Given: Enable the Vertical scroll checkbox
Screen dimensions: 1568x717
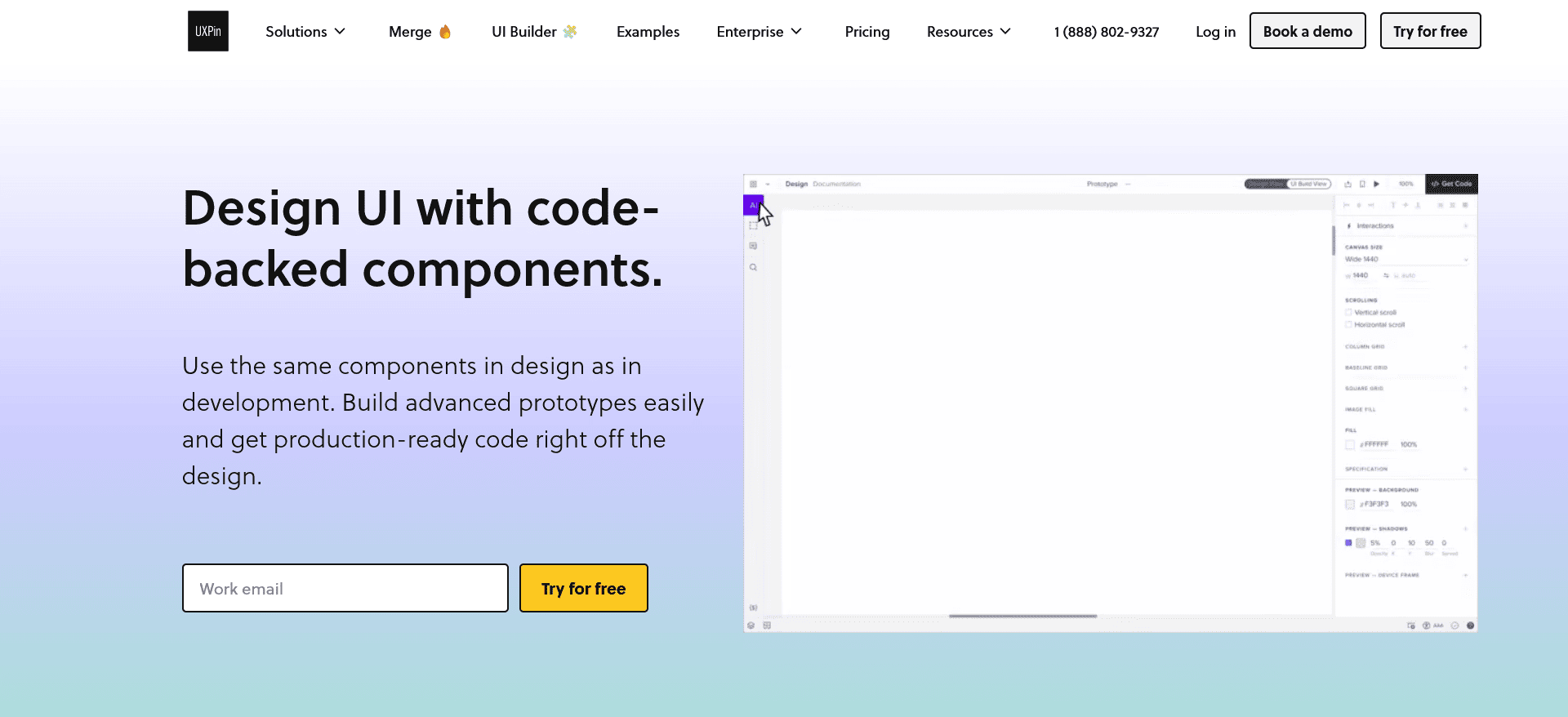Looking at the screenshot, I should (1348, 312).
